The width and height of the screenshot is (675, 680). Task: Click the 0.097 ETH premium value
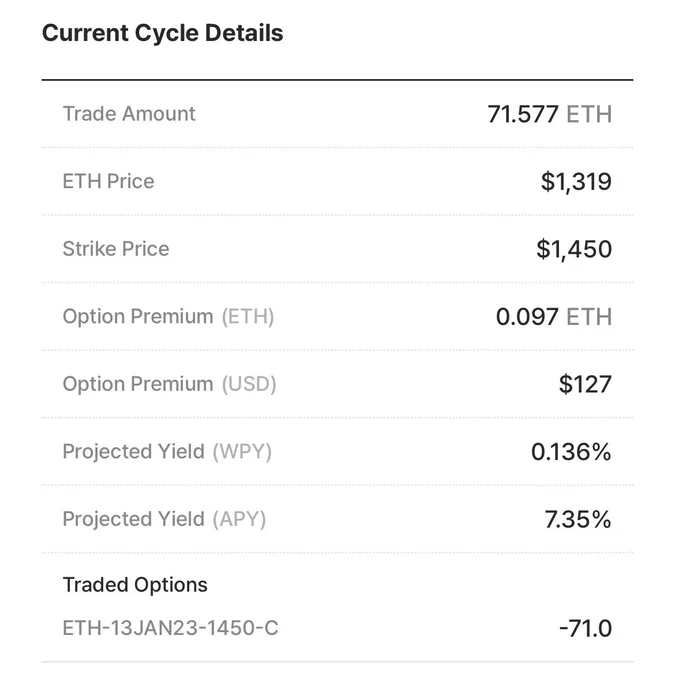pos(554,317)
